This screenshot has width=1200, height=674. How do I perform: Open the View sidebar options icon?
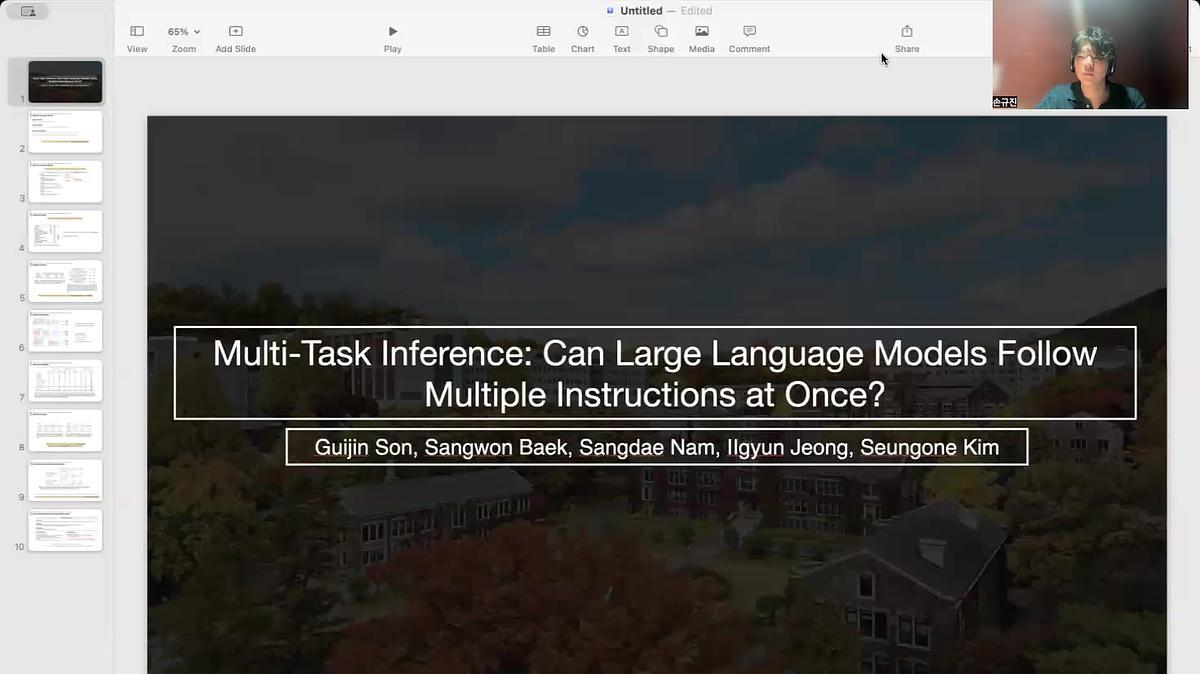(x=137, y=32)
